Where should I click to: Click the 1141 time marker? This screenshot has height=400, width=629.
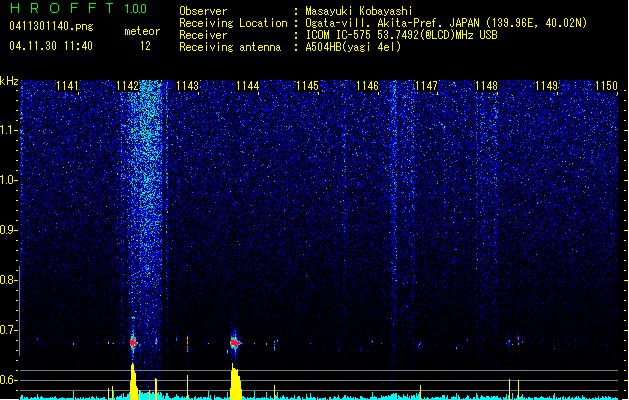click(x=67, y=86)
